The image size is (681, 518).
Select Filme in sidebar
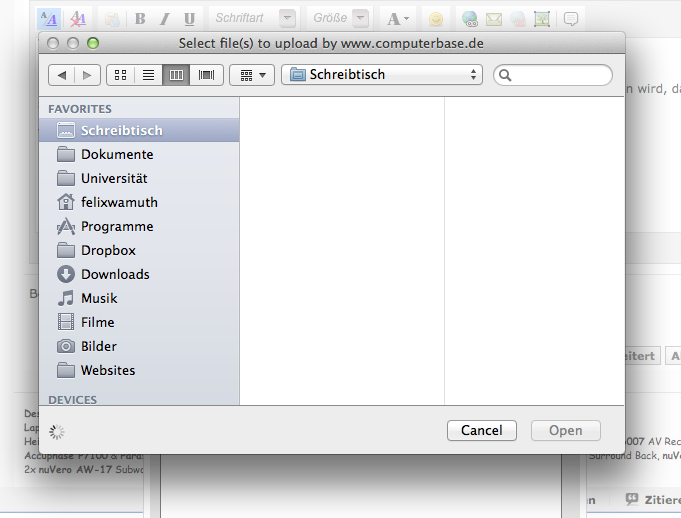139,322
